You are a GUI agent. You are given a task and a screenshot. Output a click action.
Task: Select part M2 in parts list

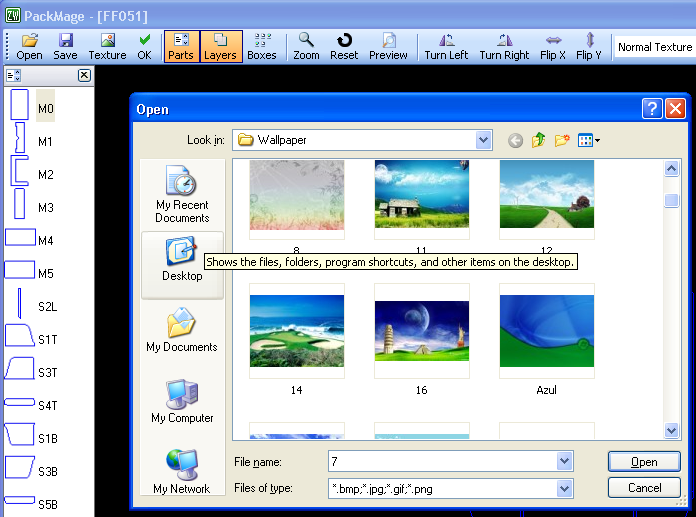[32, 172]
